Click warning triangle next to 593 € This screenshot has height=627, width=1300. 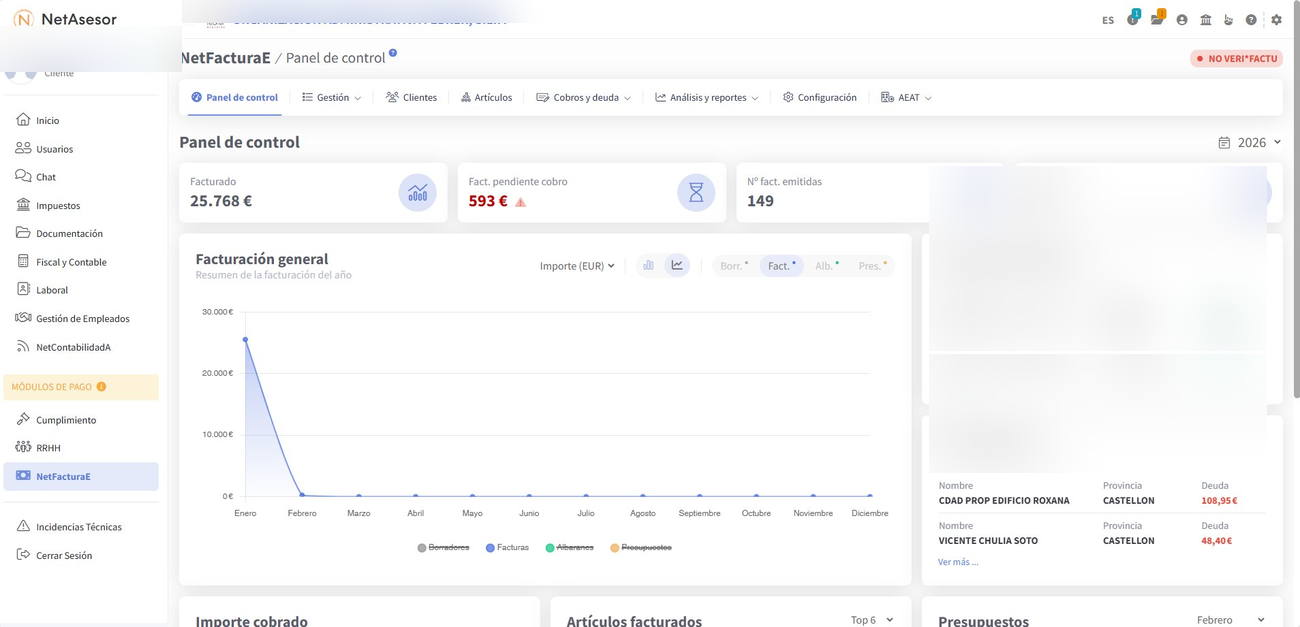(x=520, y=202)
